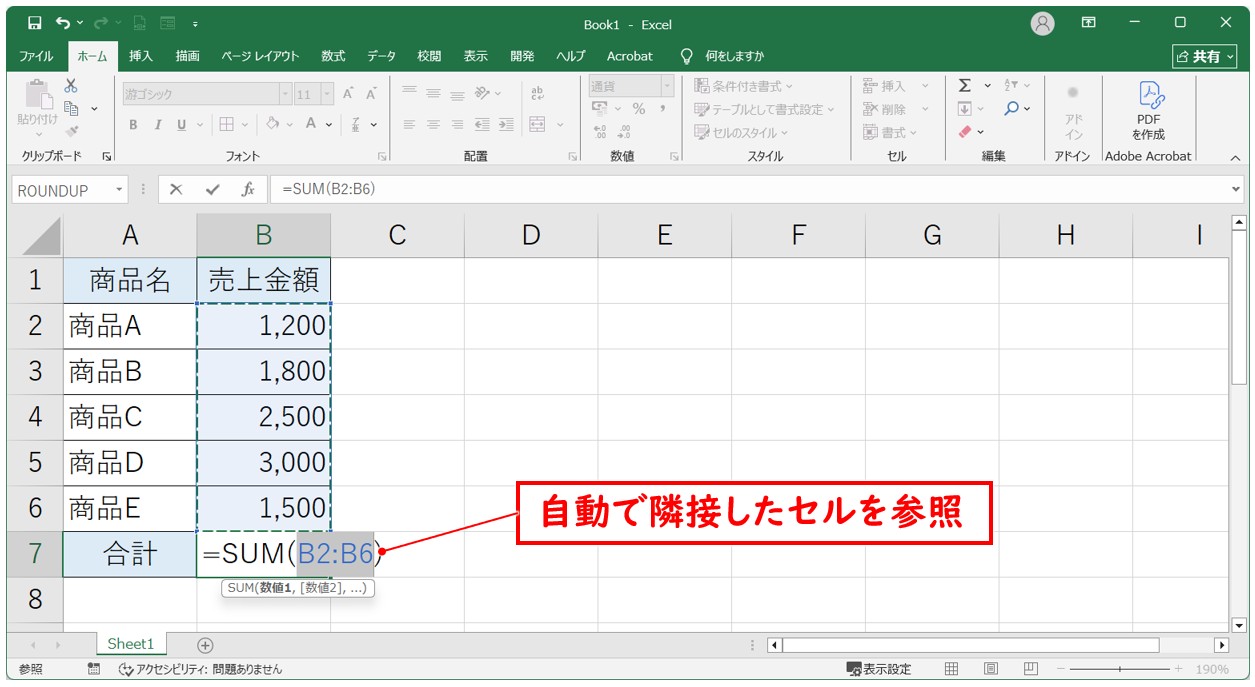The image size is (1255, 687).
Task: Click the AutoSum sigma icon
Action: 965,86
